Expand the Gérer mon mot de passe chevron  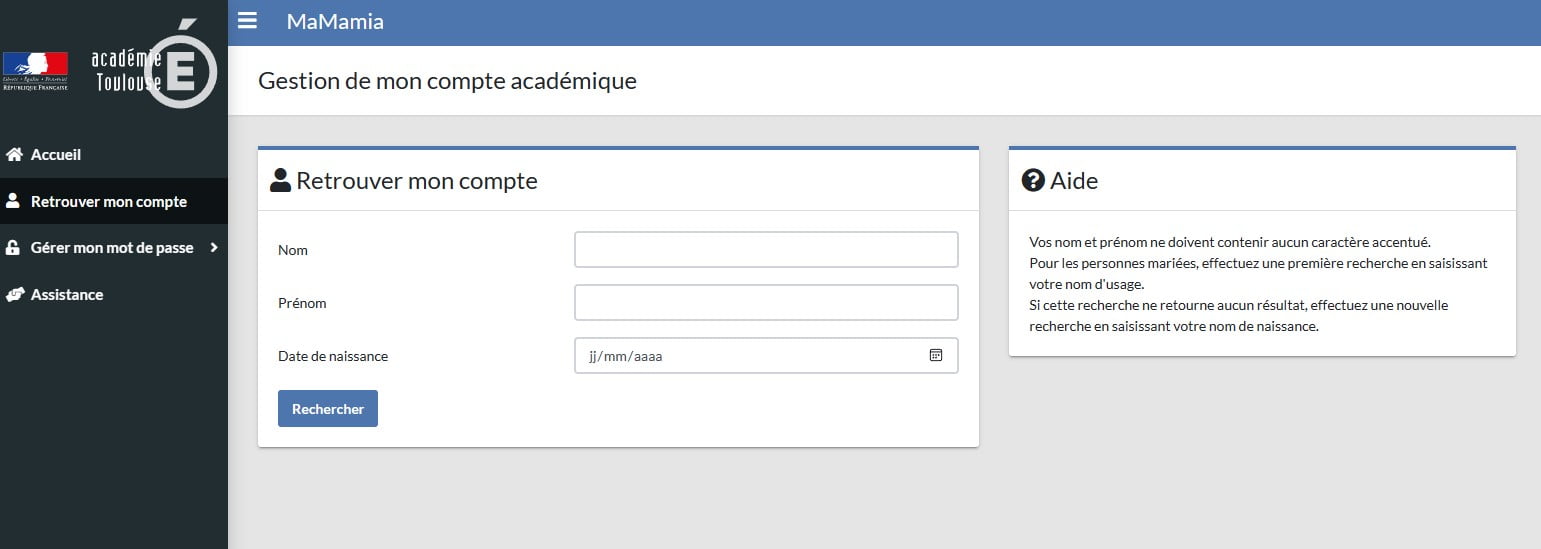point(214,247)
